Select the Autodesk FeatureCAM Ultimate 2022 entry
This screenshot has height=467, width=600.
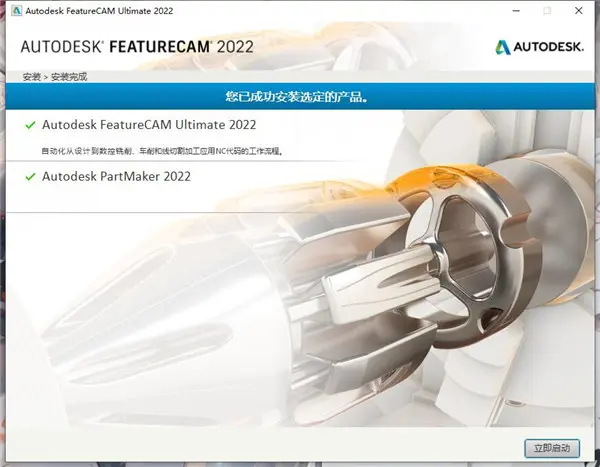click(x=149, y=125)
